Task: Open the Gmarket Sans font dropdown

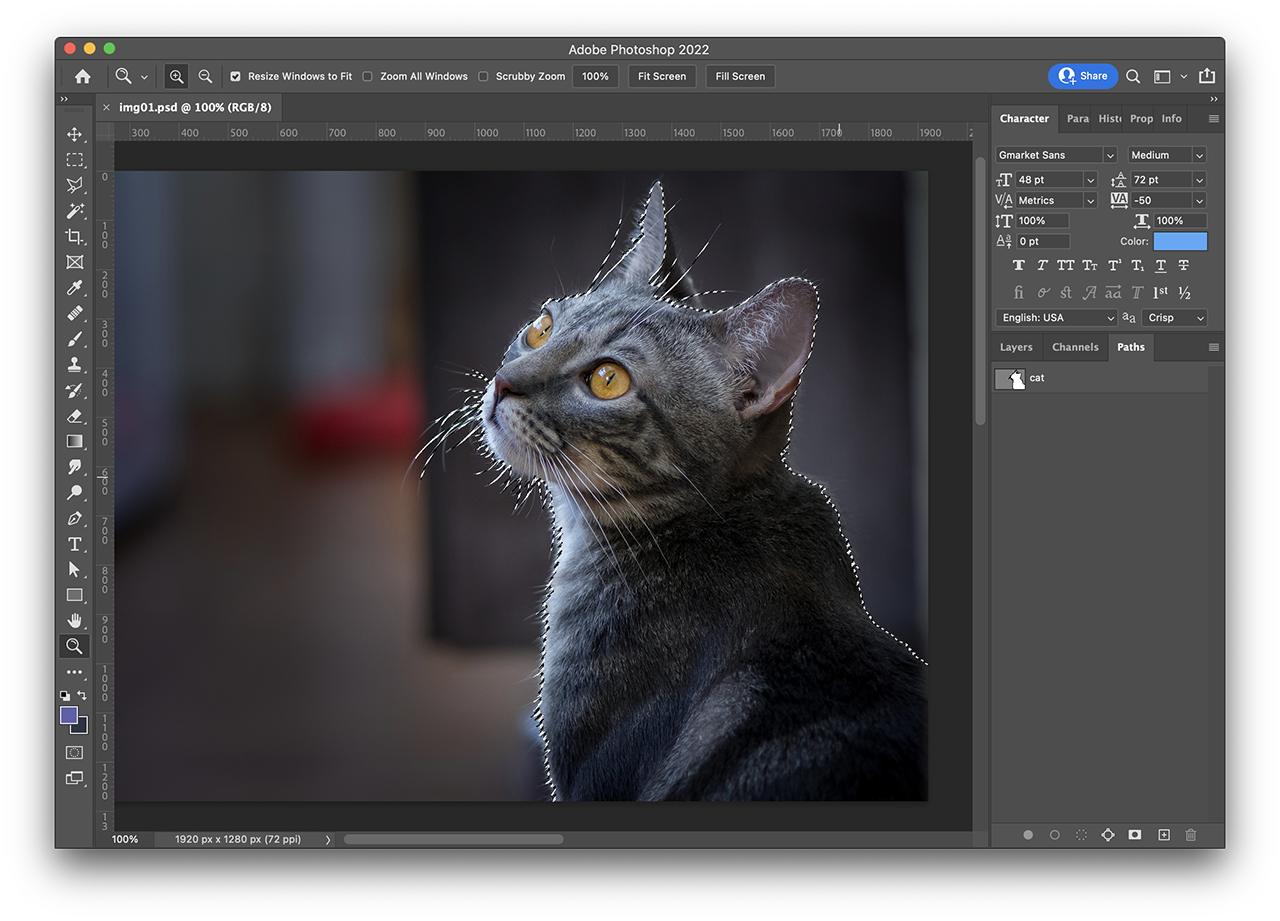Action: (1055, 155)
